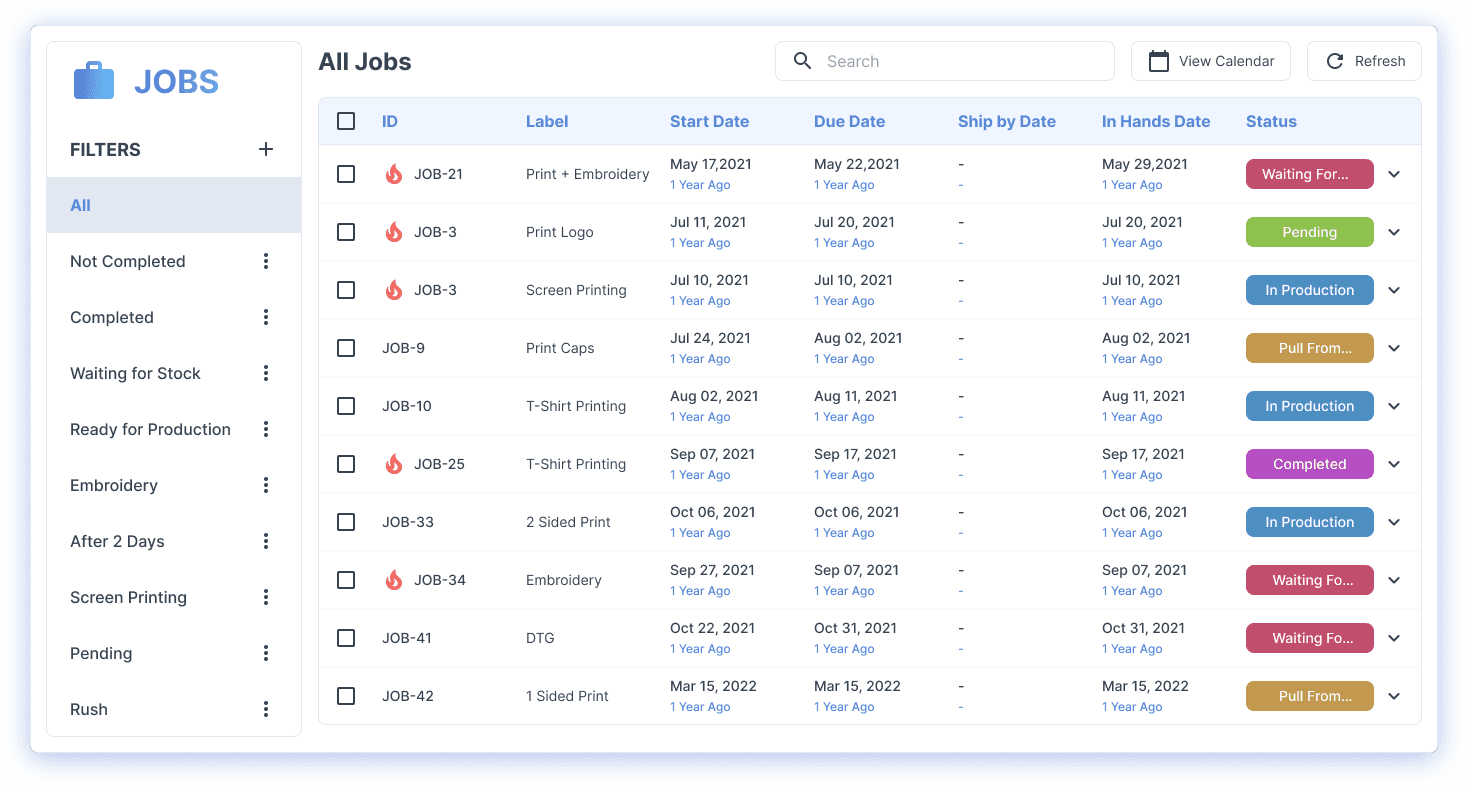Select the Screen Printing filter
Viewport: 1468px width, 788px height.
click(128, 597)
